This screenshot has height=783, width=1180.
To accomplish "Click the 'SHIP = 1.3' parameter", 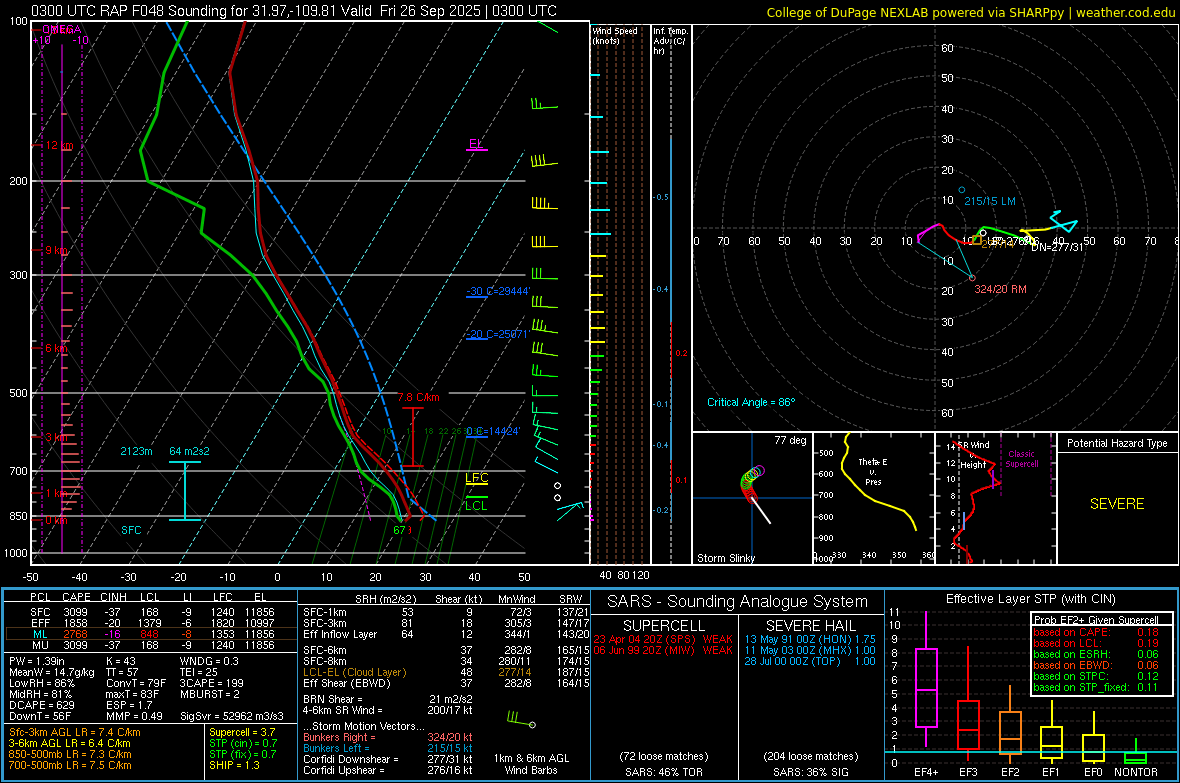I will point(234,765).
